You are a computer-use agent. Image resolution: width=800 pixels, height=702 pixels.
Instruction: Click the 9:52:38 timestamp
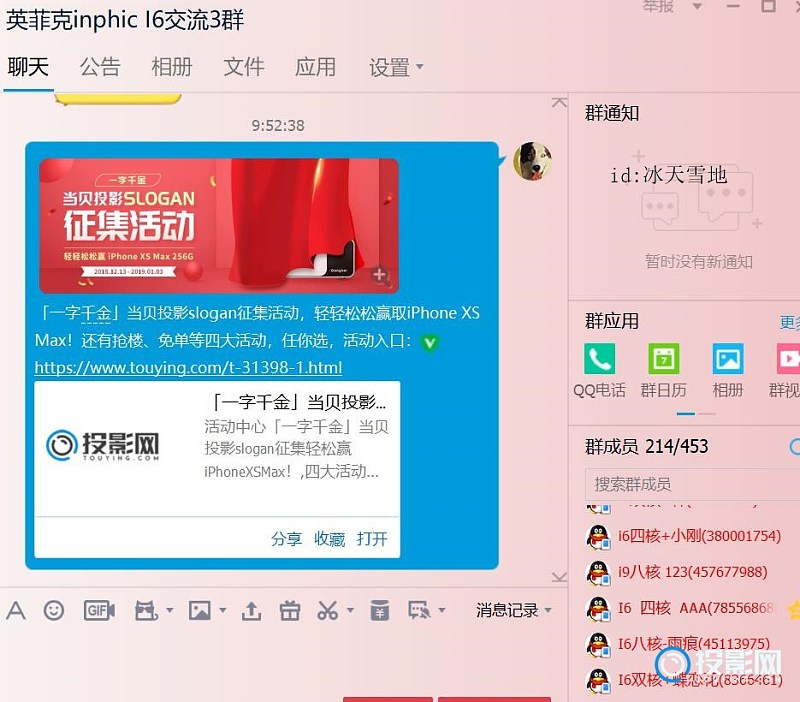(x=278, y=126)
